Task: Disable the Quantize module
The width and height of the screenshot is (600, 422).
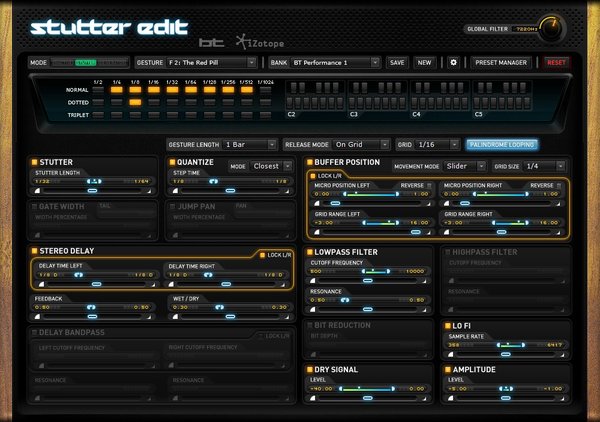Action: tap(172, 162)
